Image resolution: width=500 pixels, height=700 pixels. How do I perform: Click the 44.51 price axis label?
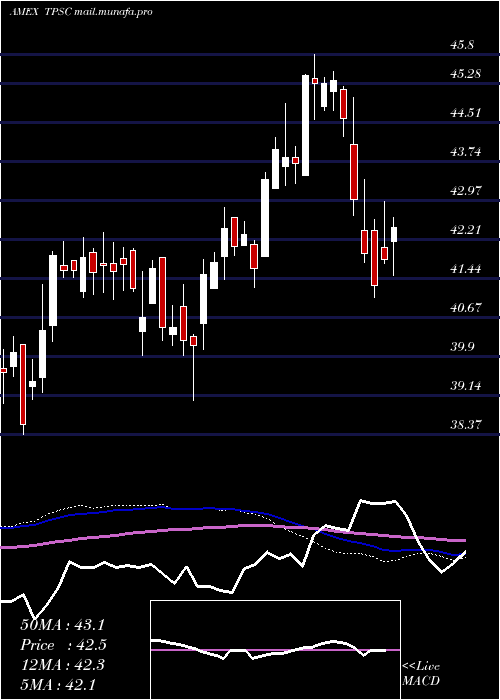pos(466,112)
